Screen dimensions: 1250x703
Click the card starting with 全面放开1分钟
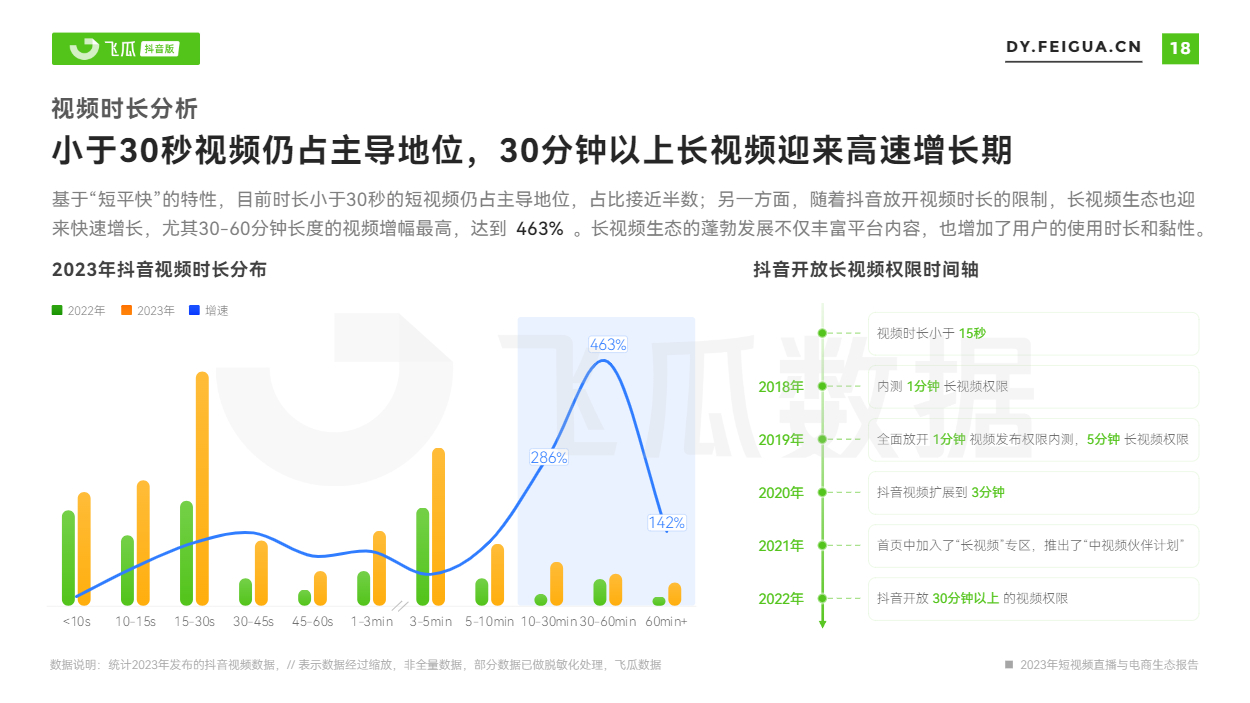click(x=1033, y=439)
